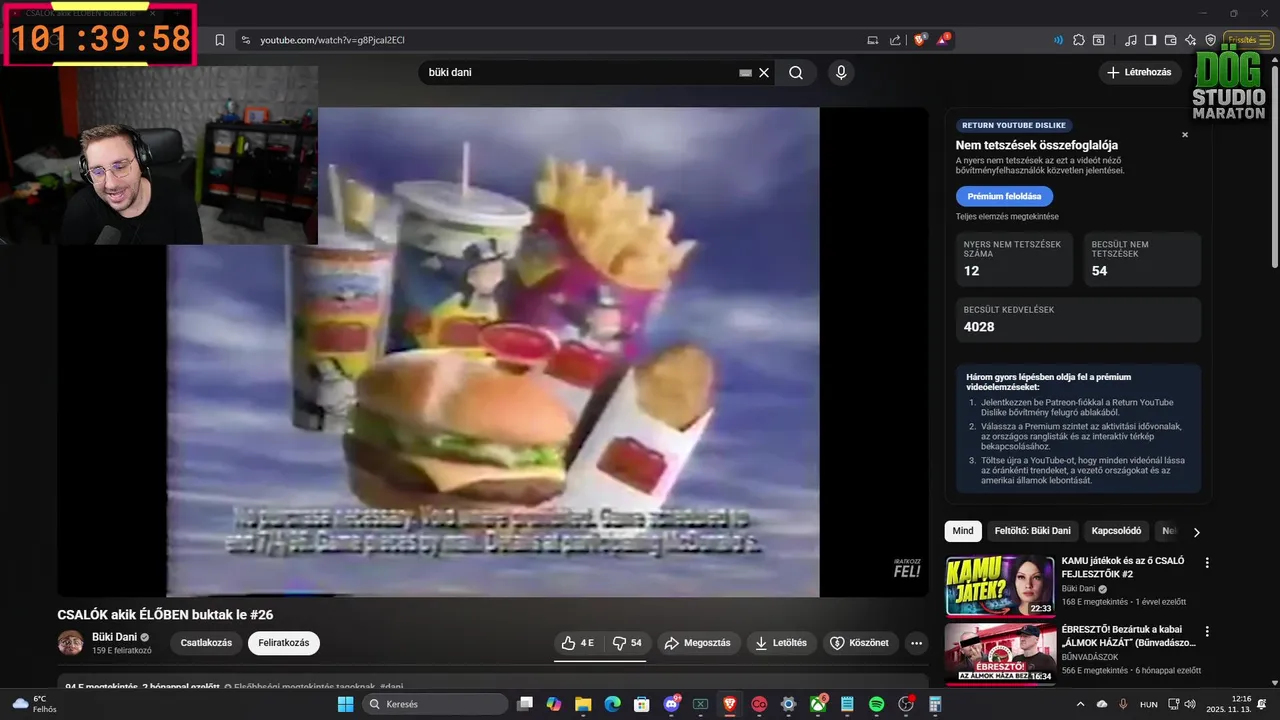Dislike the video with thumbs-down 54
This screenshot has width=1280, height=720.
click(x=627, y=643)
